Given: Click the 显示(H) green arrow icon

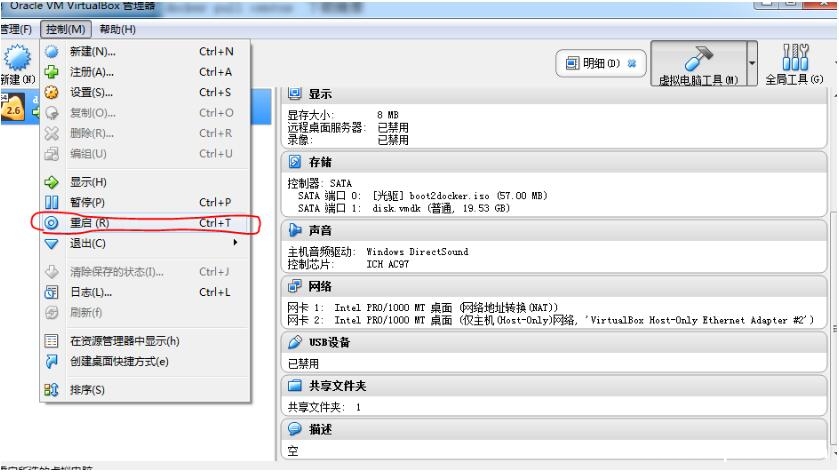Looking at the screenshot, I should [x=51, y=182].
